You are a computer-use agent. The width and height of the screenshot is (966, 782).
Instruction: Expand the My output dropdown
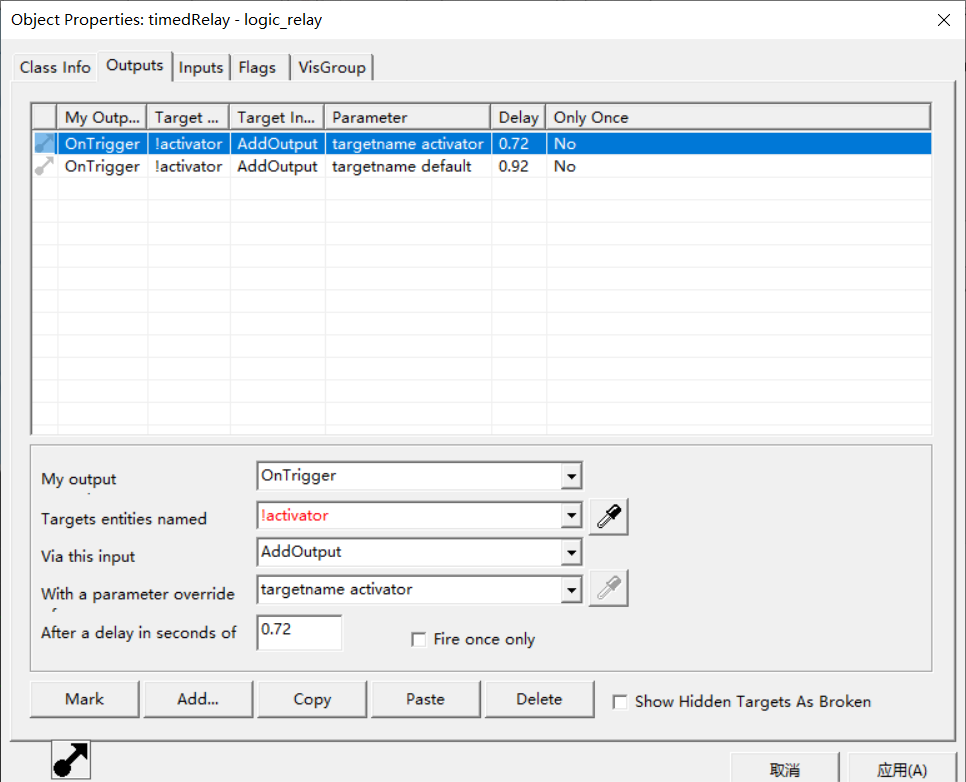572,476
